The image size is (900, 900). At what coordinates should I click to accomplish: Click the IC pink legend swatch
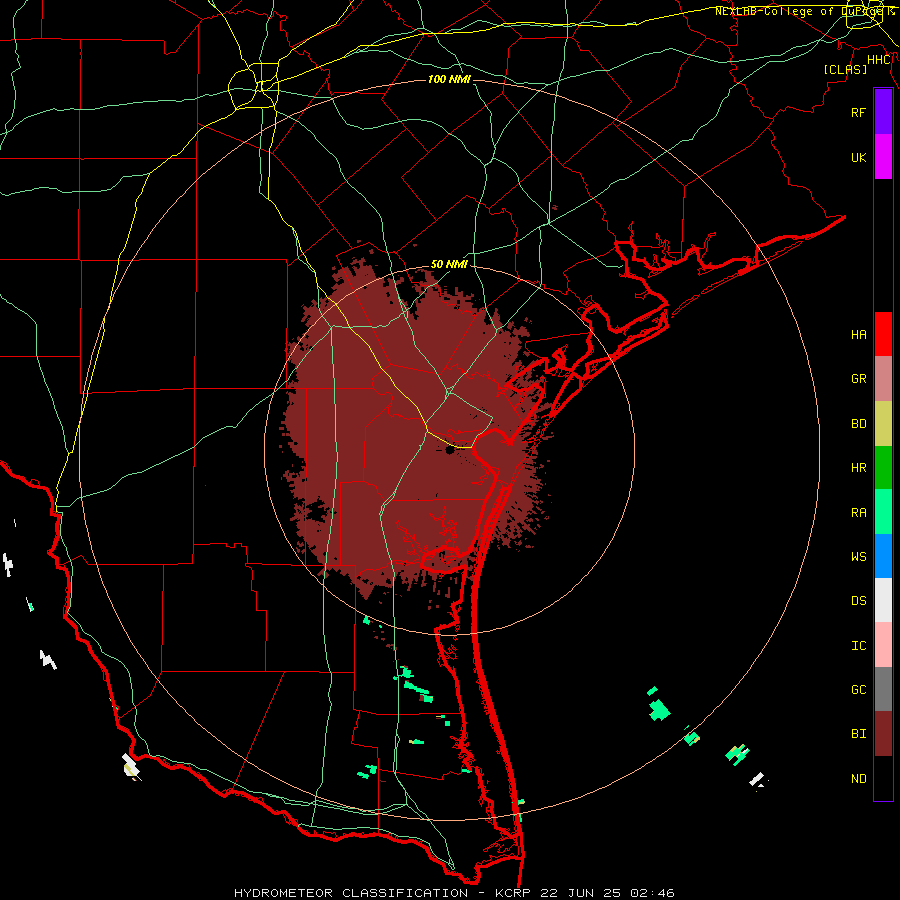pyautogui.click(x=883, y=645)
